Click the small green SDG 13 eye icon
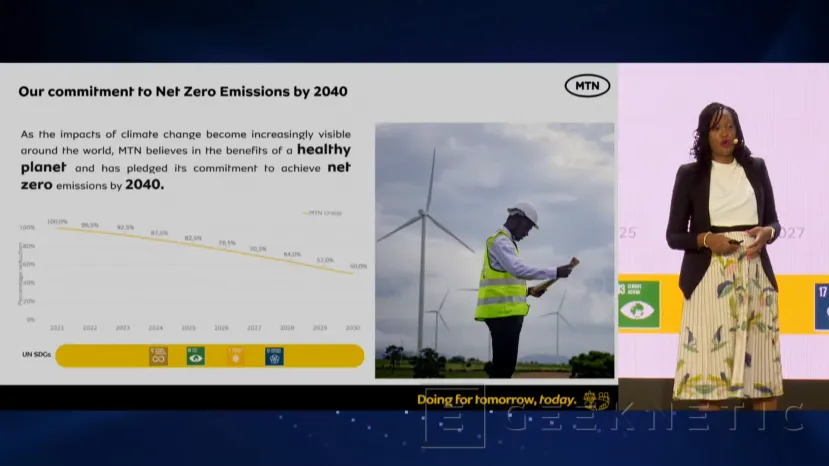Image resolution: width=829 pixels, height=466 pixels. [196, 356]
